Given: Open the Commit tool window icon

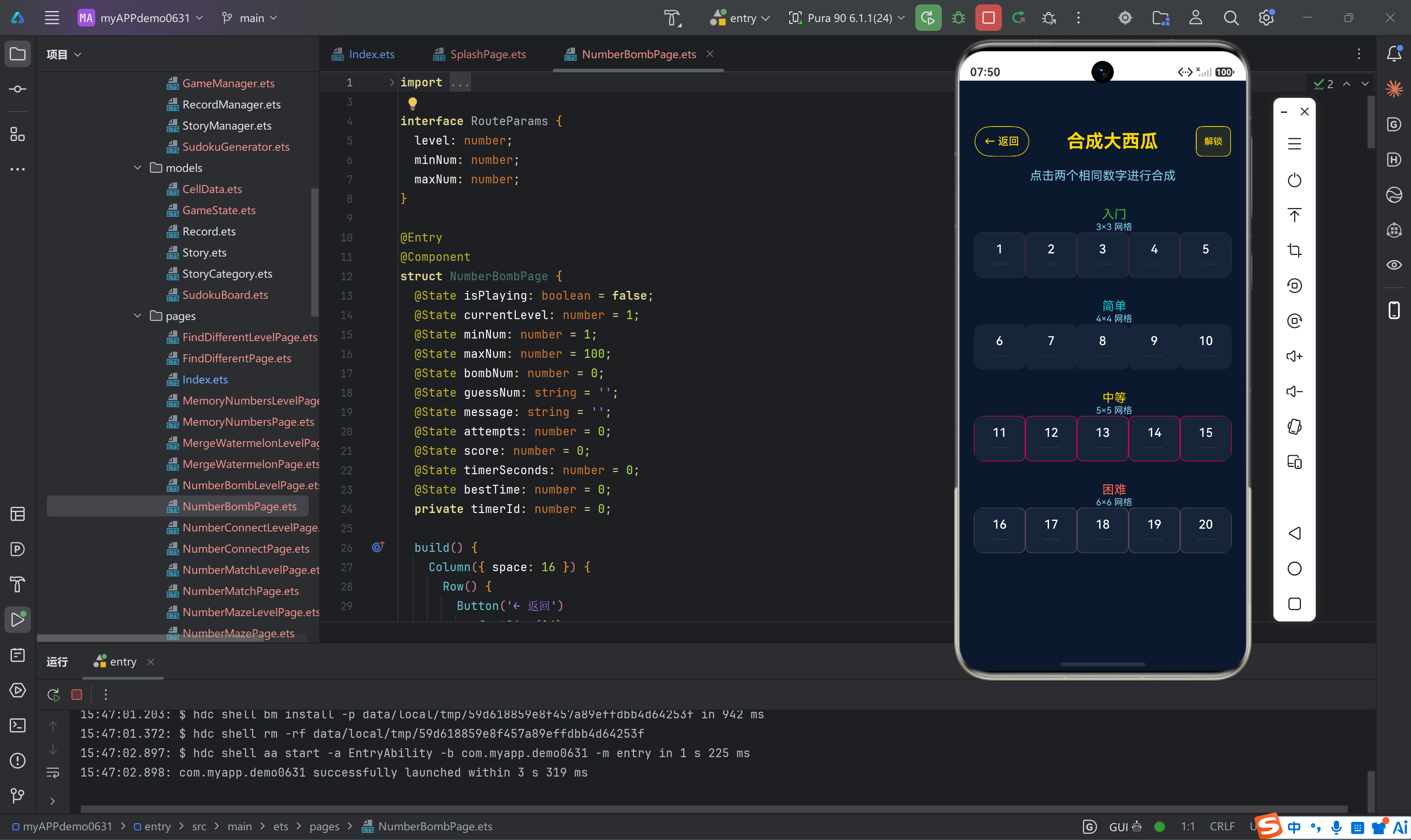Looking at the screenshot, I should tap(18, 89).
